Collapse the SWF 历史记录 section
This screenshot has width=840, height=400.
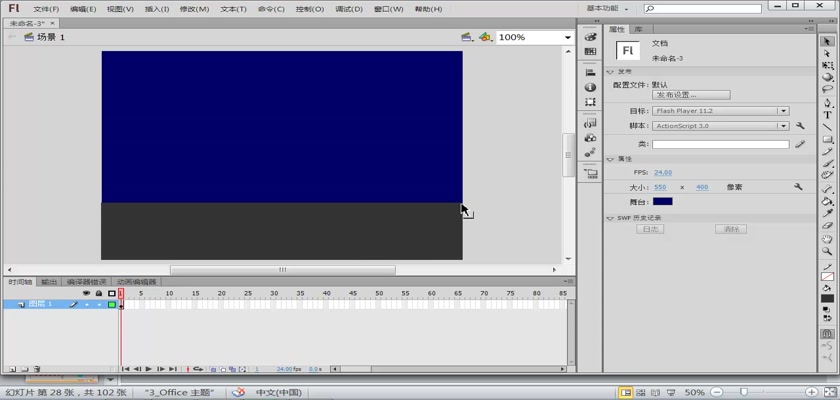coord(610,218)
